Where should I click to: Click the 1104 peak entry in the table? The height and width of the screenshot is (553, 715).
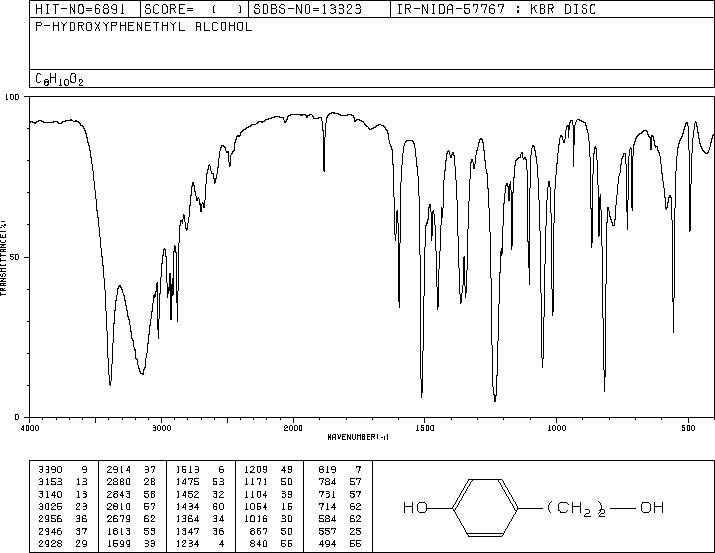(269, 494)
